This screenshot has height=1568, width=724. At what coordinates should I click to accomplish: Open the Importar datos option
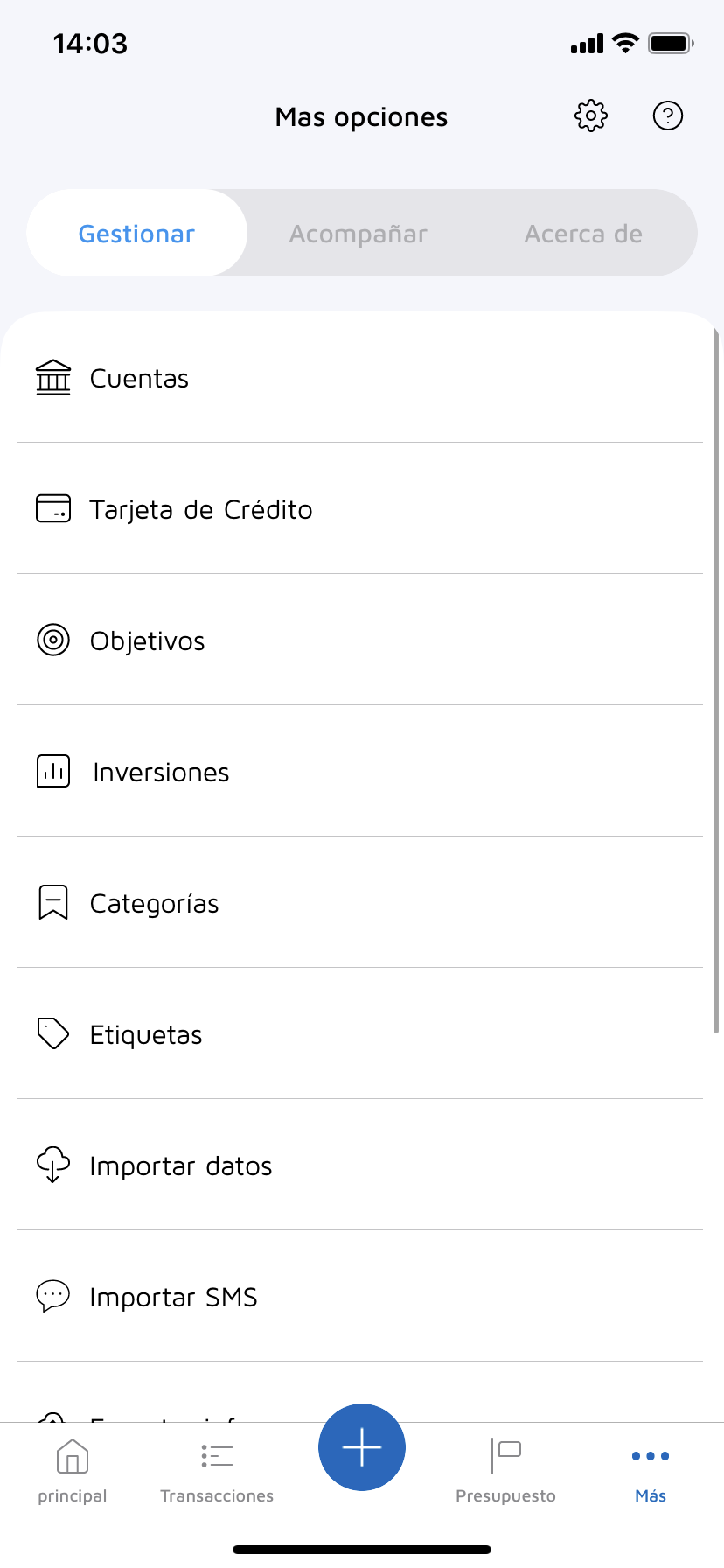181,1166
